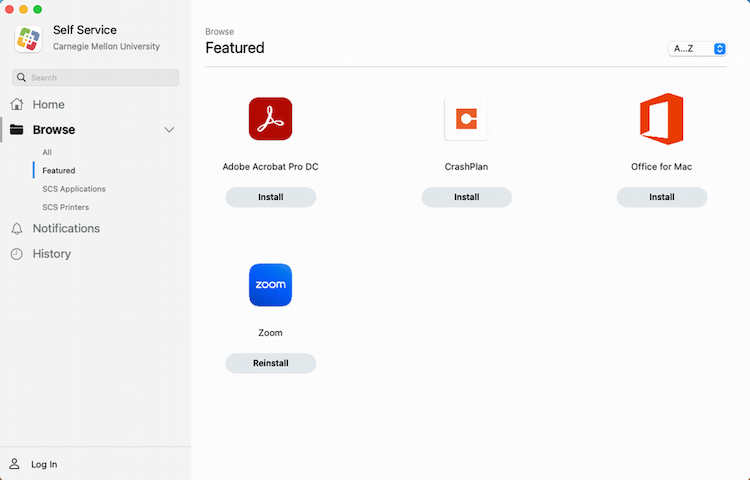Click the red window close button
The width and height of the screenshot is (750, 480).
click(9, 9)
